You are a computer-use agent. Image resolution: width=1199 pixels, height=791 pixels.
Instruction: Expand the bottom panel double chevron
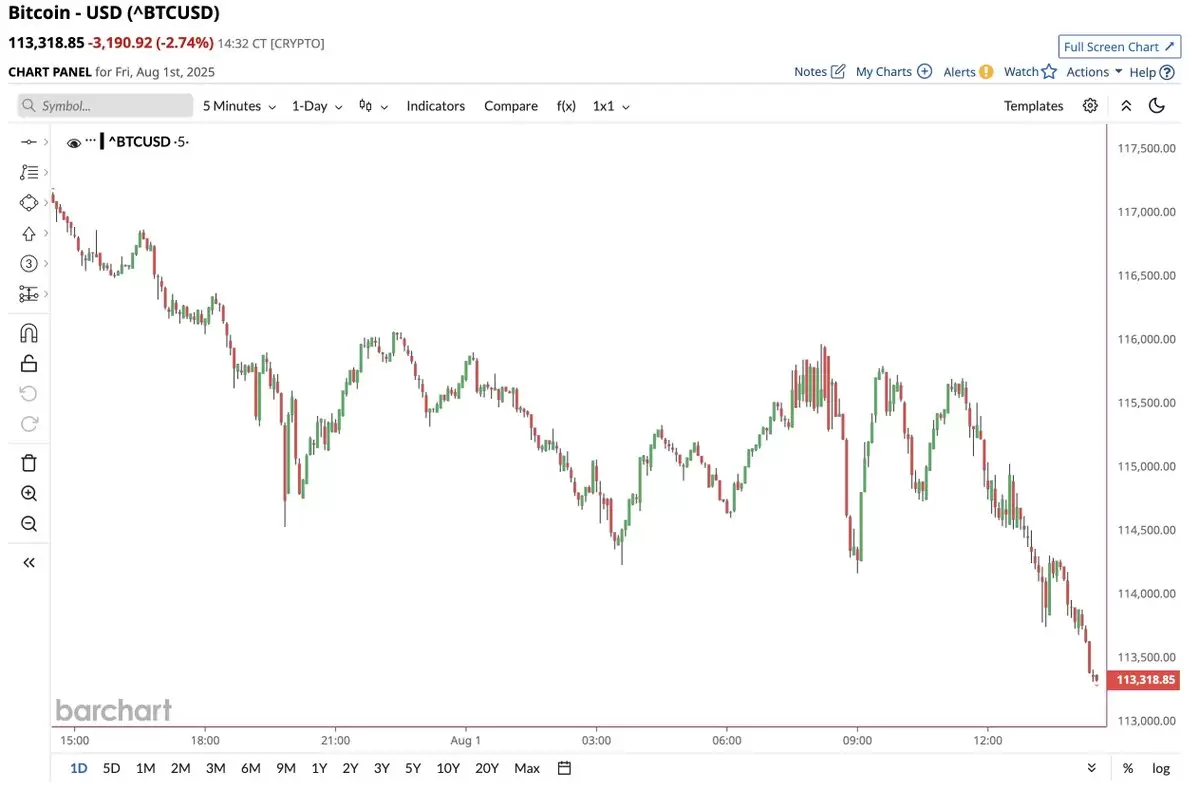(1091, 768)
